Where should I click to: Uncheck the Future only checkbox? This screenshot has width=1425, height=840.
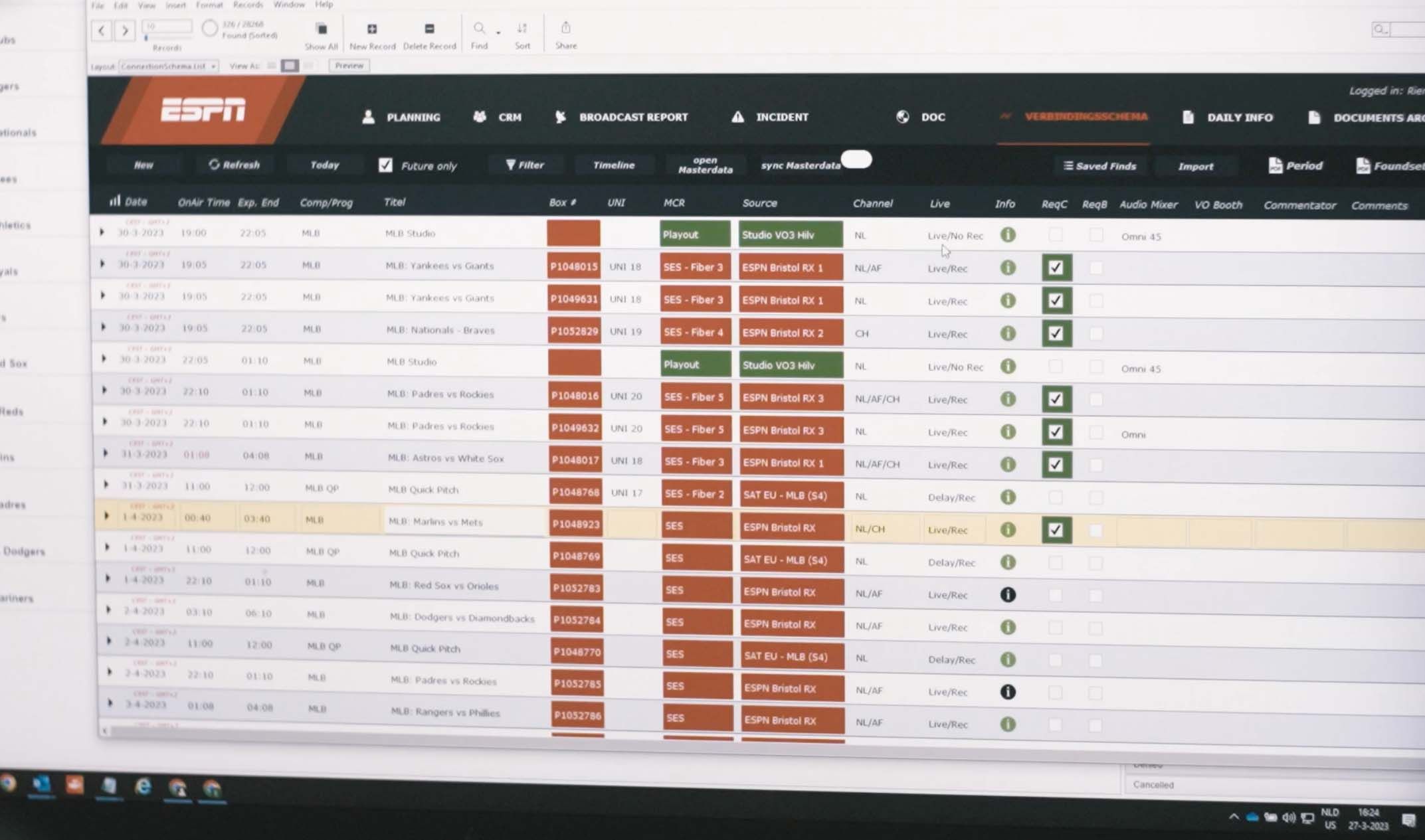point(385,165)
